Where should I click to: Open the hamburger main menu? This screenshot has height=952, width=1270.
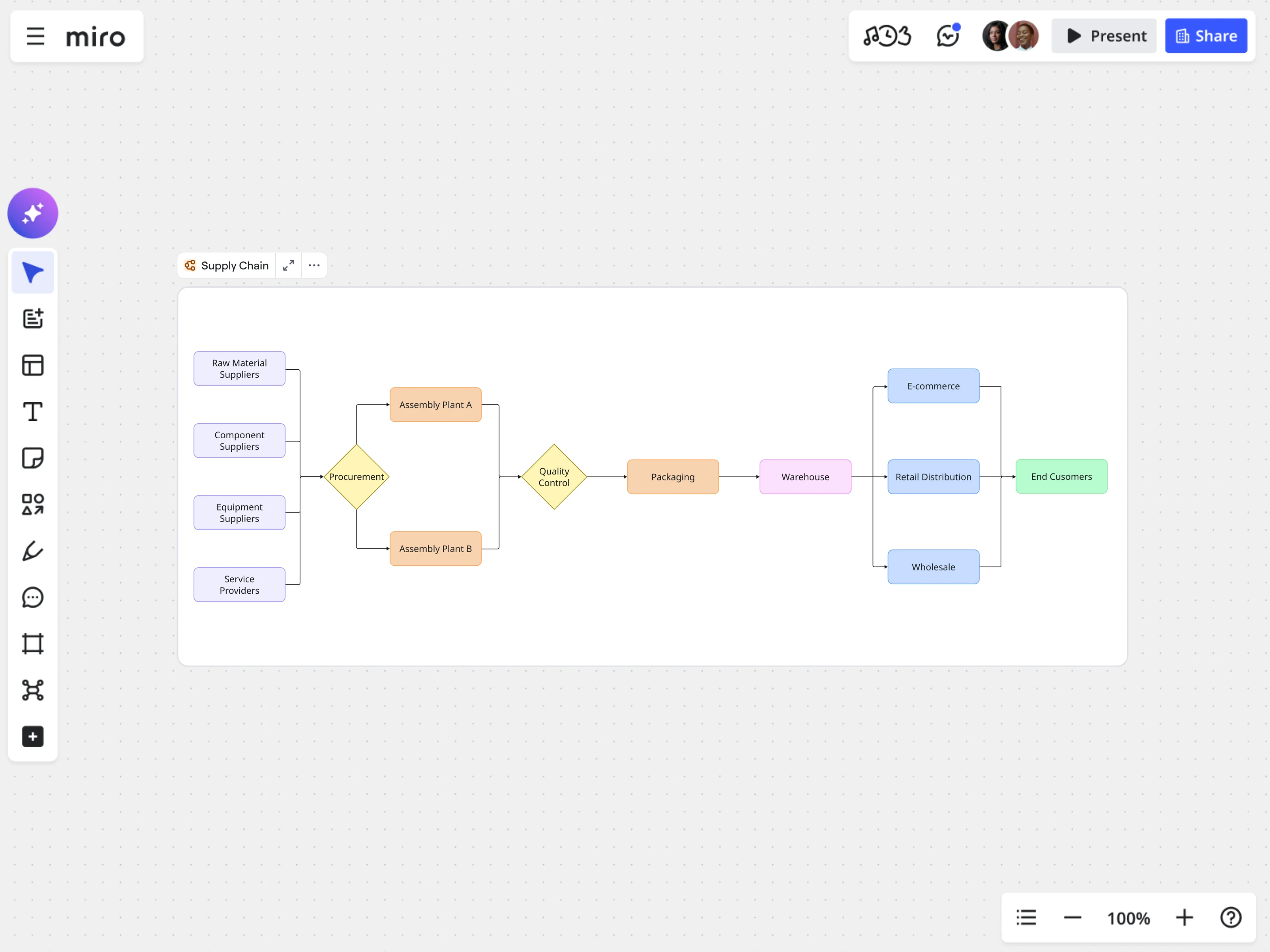pos(35,36)
